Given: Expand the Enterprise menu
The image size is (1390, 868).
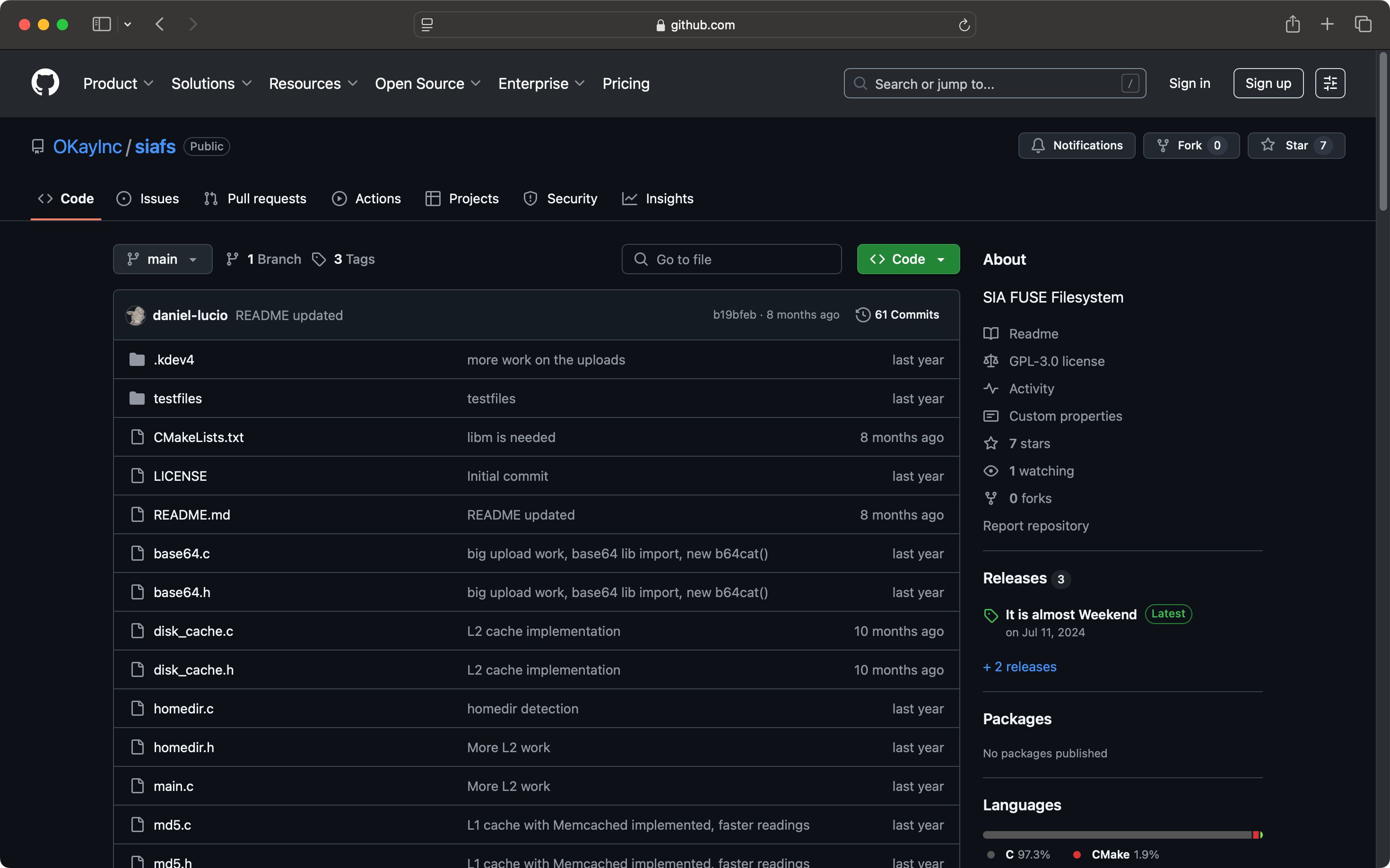Looking at the screenshot, I should (541, 84).
